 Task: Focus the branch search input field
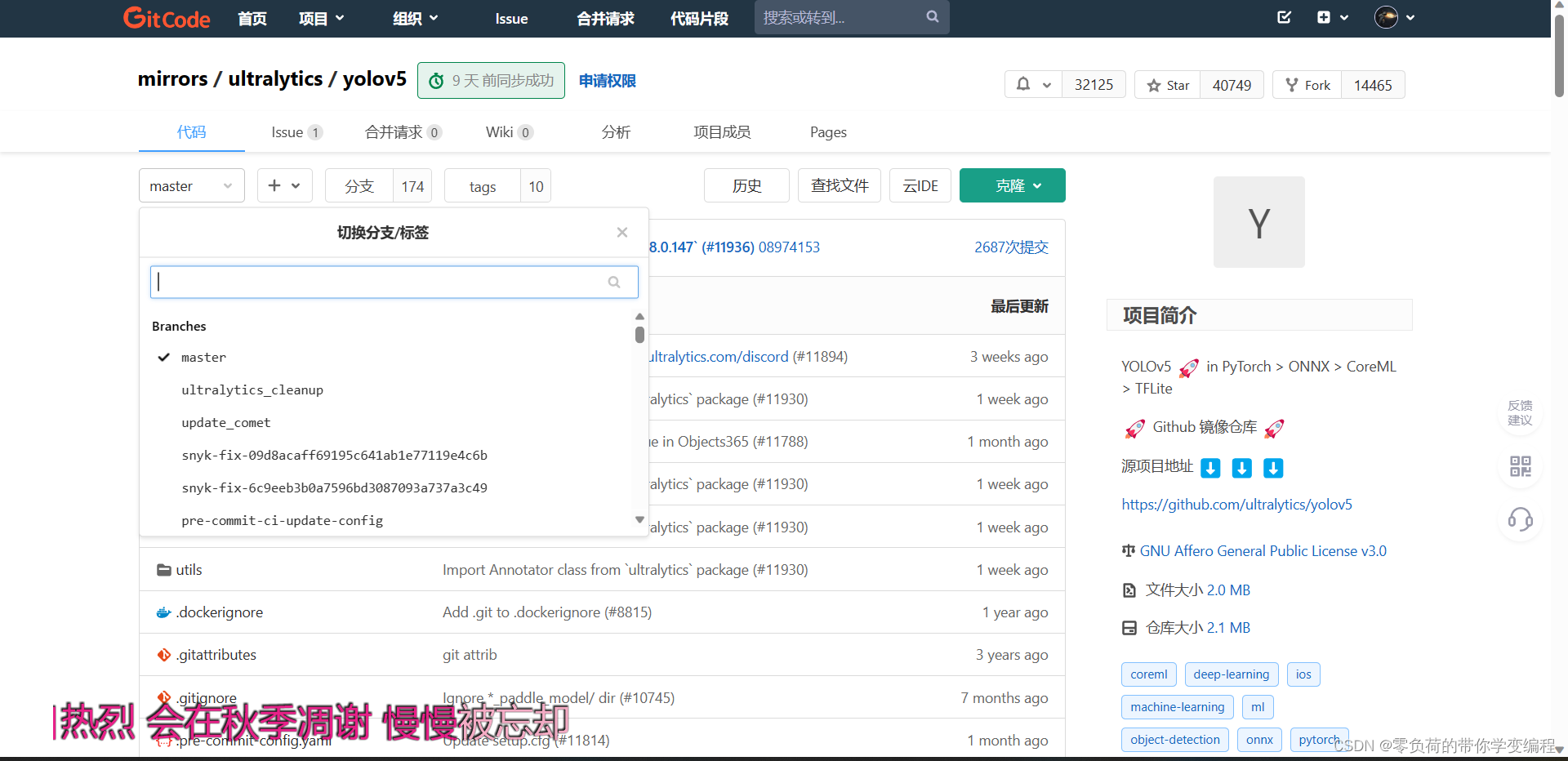394,282
